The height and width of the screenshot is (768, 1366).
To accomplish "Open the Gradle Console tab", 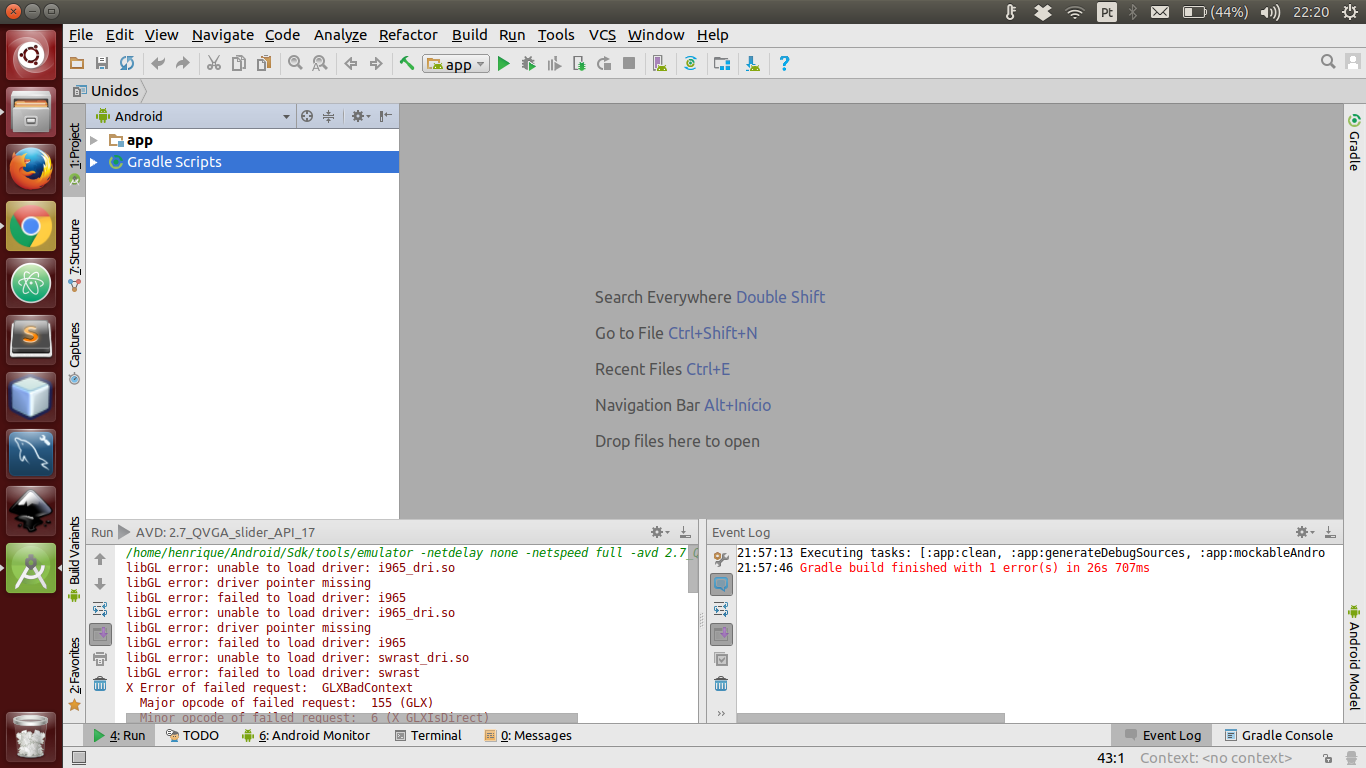I will (x=1278, y=735).
